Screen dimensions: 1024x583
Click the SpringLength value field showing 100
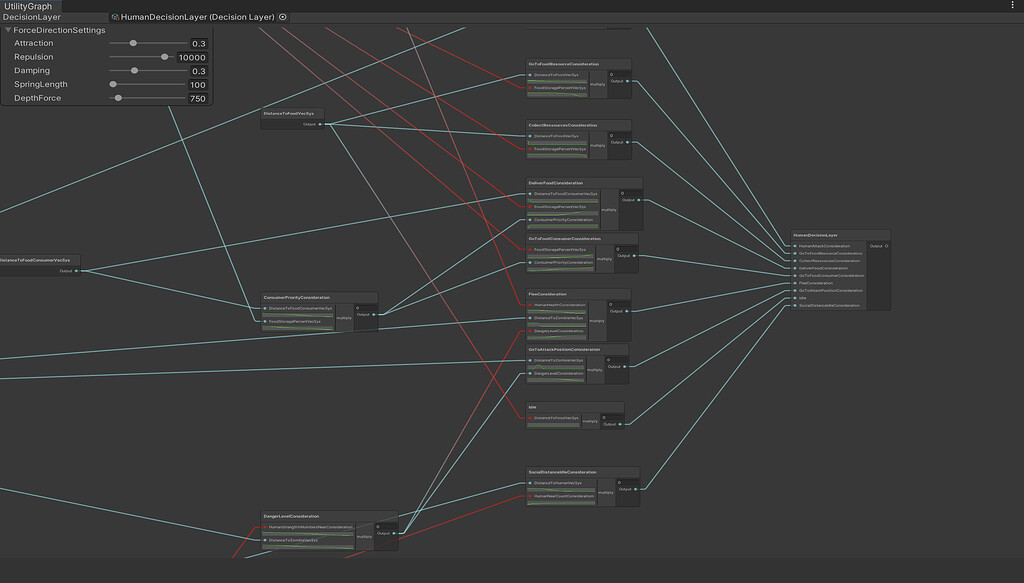pyautogui.click(x=196, y=84)
